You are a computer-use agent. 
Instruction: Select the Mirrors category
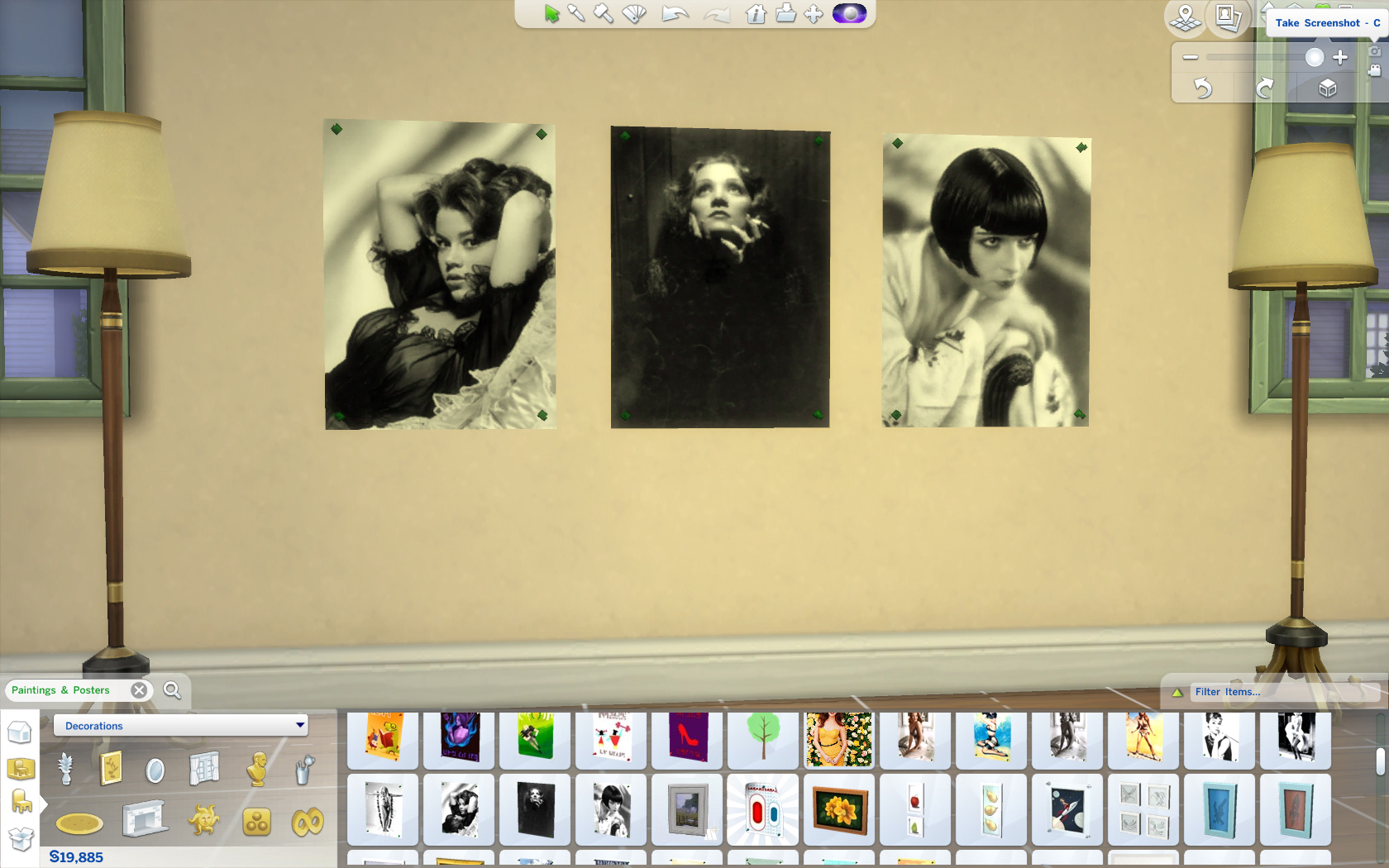click(155, 770)
